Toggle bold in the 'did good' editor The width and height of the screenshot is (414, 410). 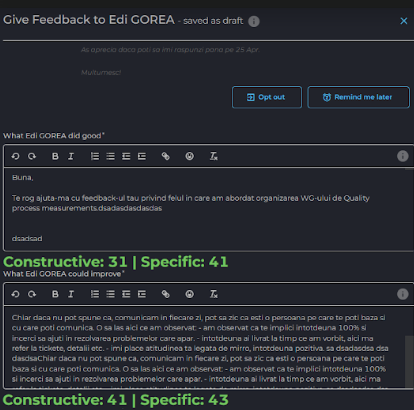pos(55,156)
